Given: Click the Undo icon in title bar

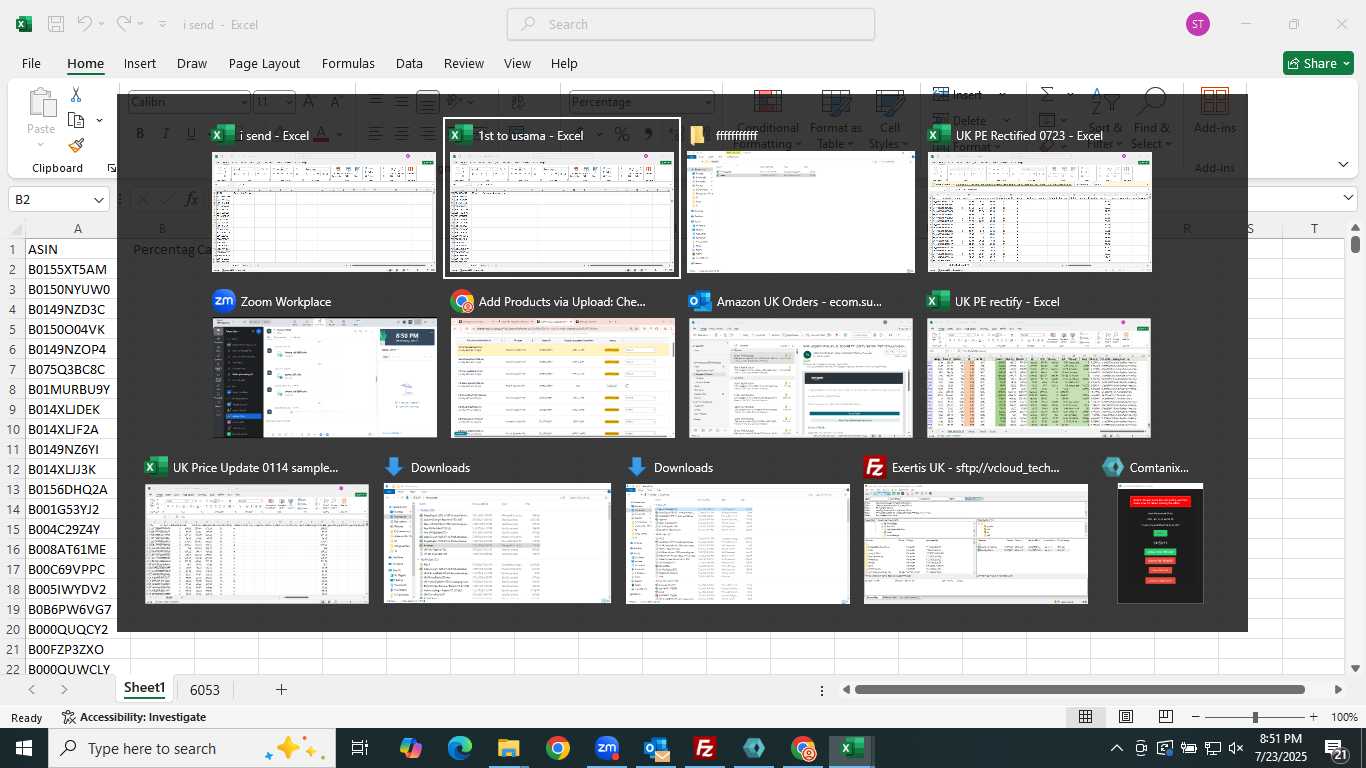Looking at the screenshot, I should click(x=85, y=24).
